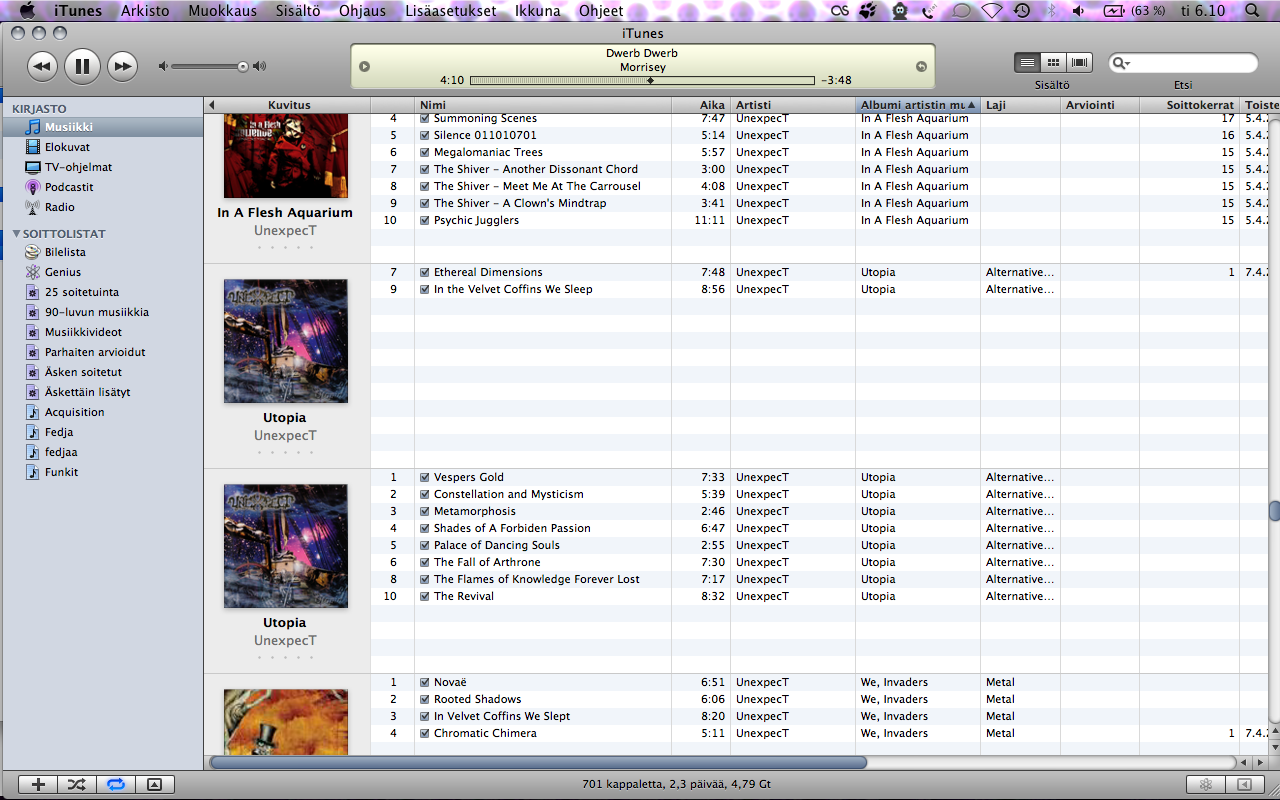Click the arrow at right of song display

(921, 67)
